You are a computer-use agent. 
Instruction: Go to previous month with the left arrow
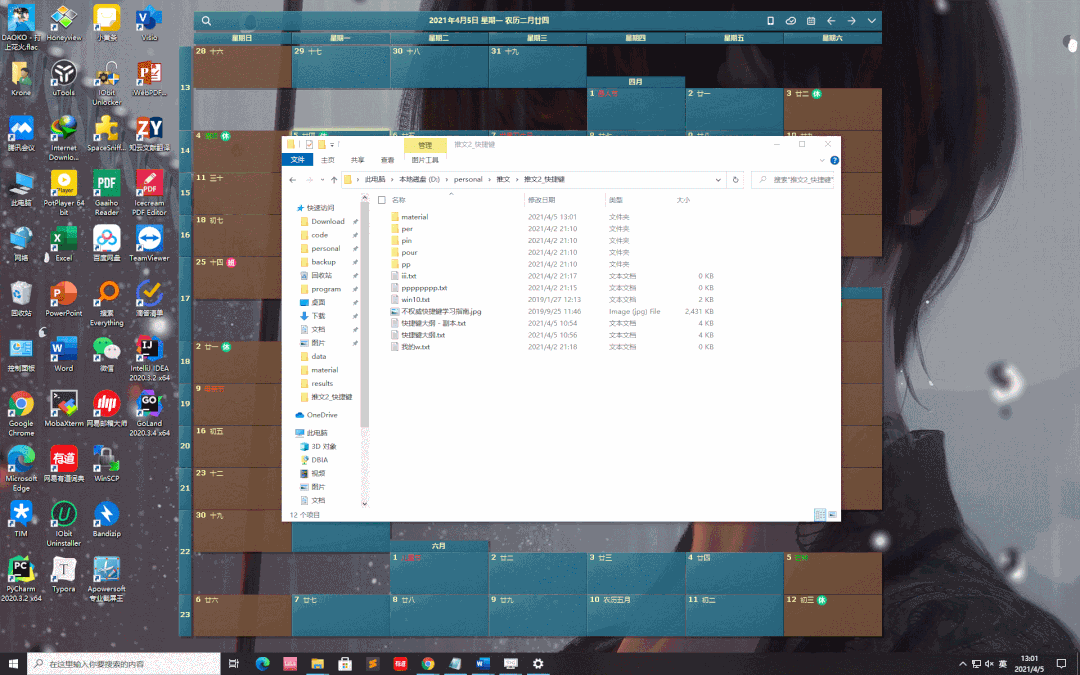click(830, 21)
